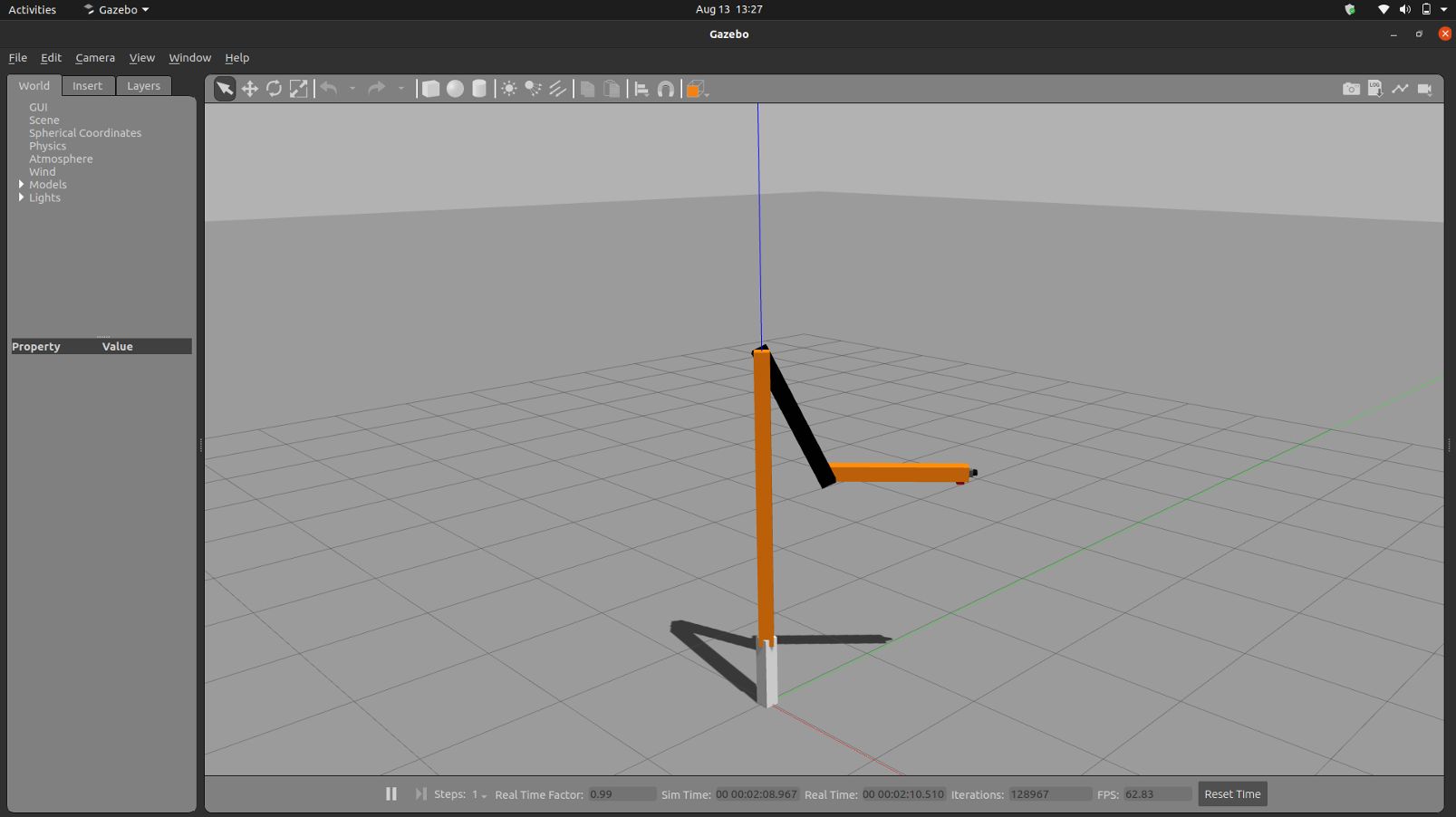The height and width of the screenshot is (817, 1456).
Task: Select the rotate mode tool
Action: click(x=274, y=89)
